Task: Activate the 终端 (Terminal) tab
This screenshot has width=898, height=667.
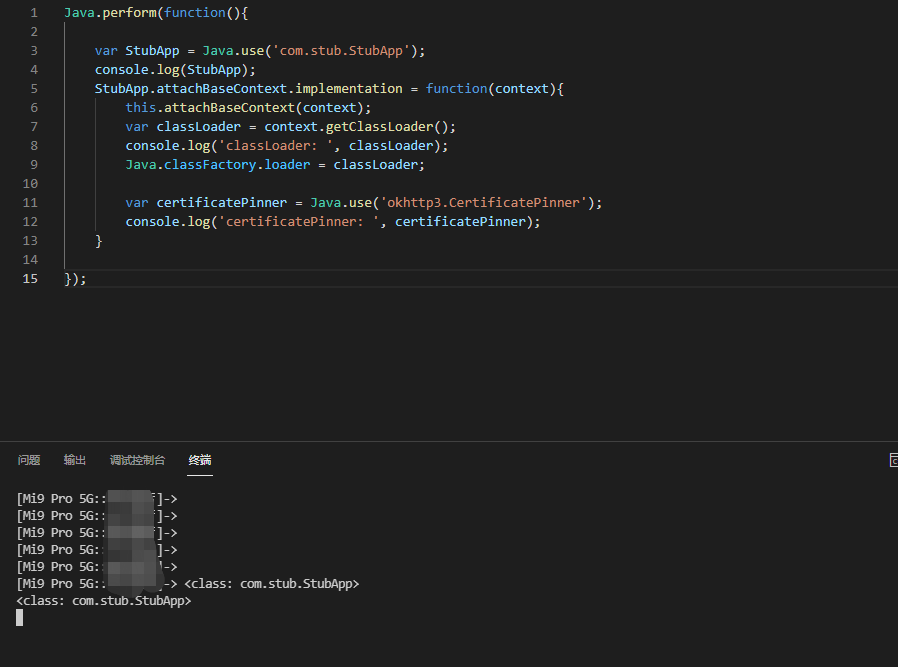Action: point(200,460)
